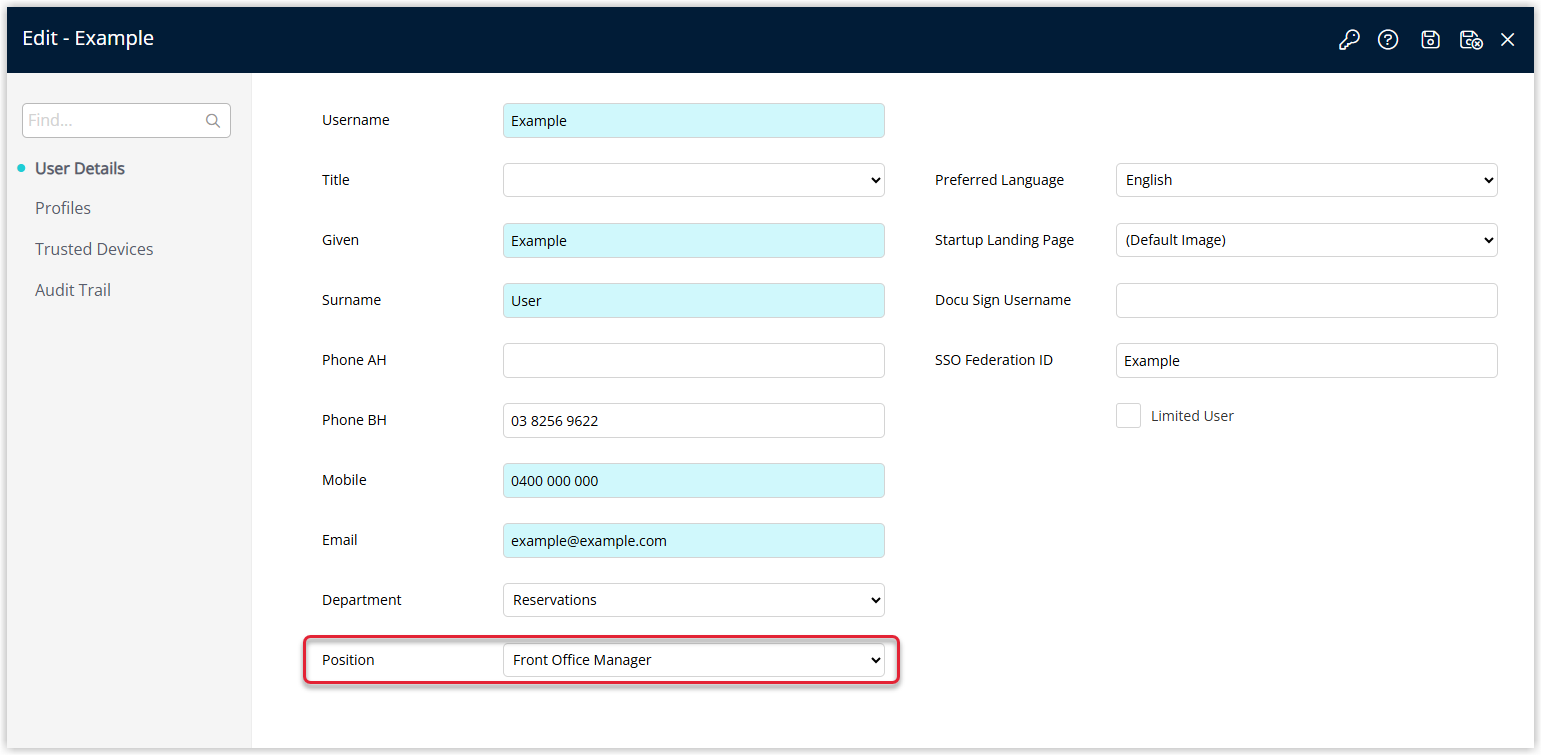Click the Mobile number field
1542x756 pixels.
point(694,480)
